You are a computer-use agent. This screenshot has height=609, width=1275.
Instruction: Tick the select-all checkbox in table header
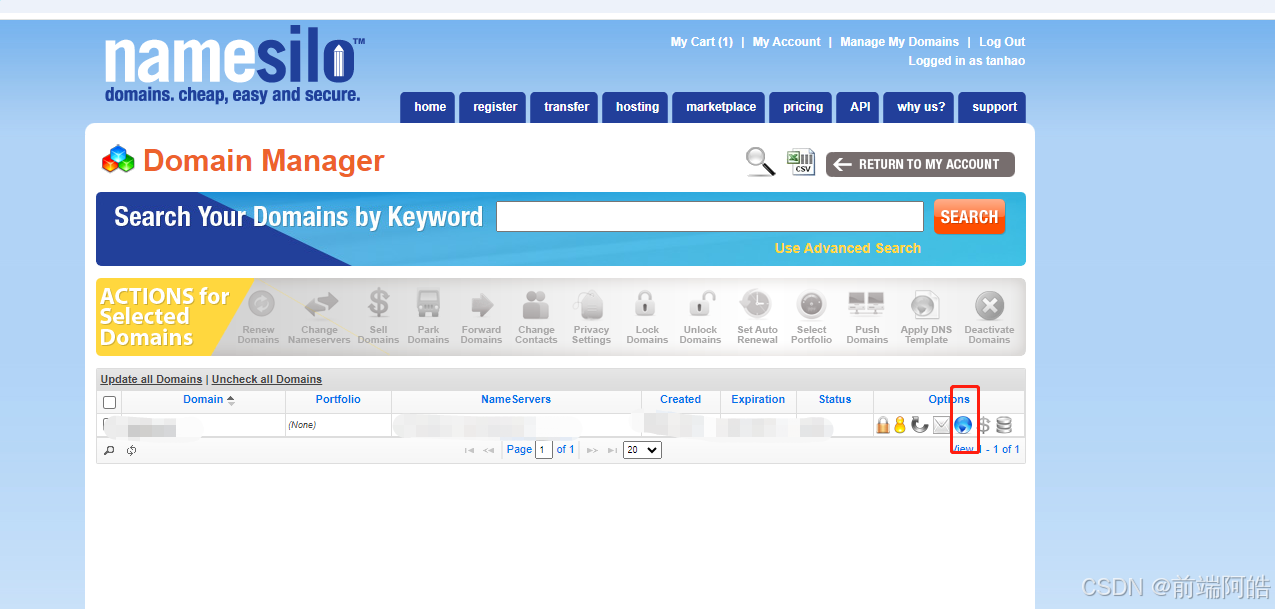(110, 402)
